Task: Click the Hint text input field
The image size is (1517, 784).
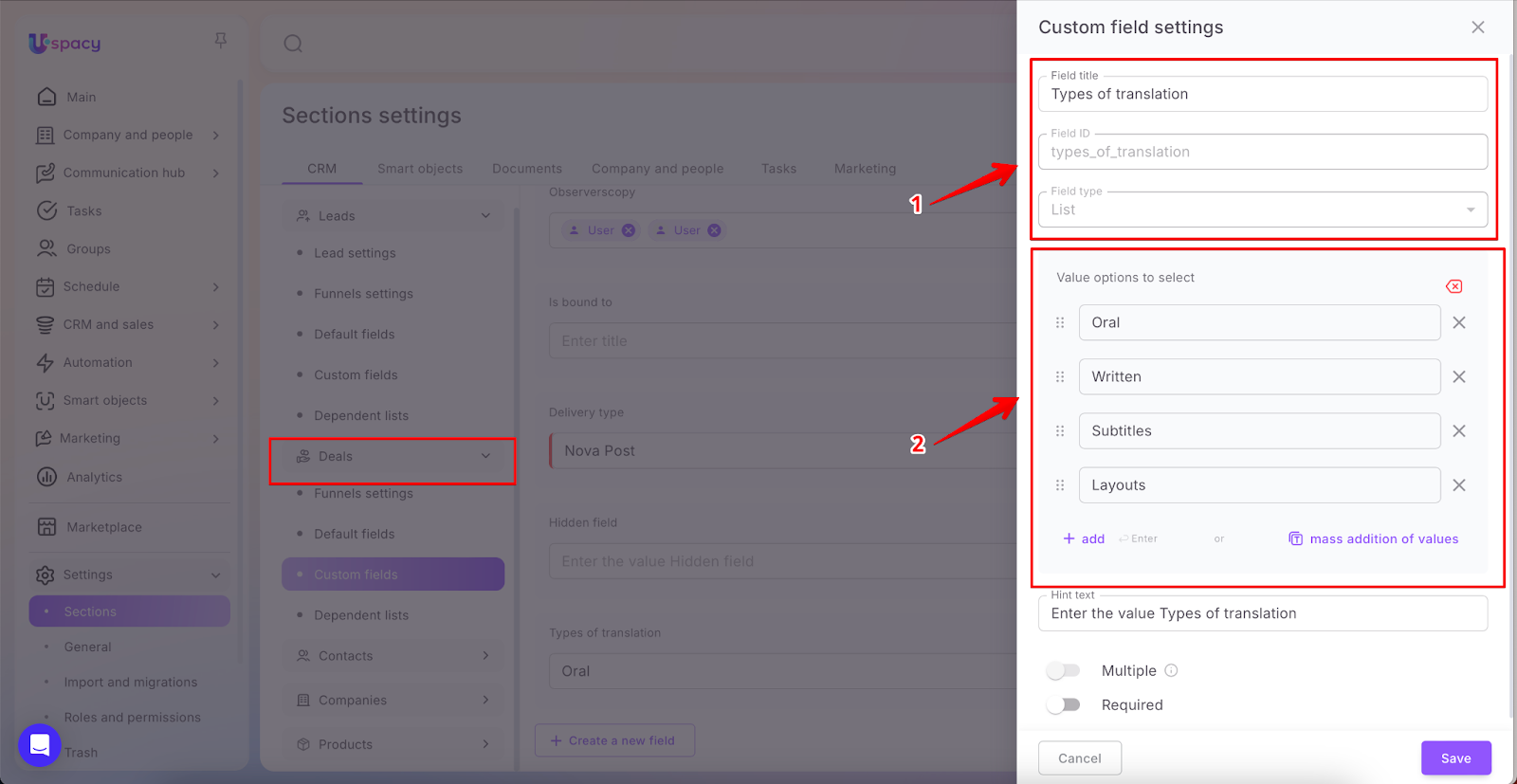Action: (x=1262, y=614)
